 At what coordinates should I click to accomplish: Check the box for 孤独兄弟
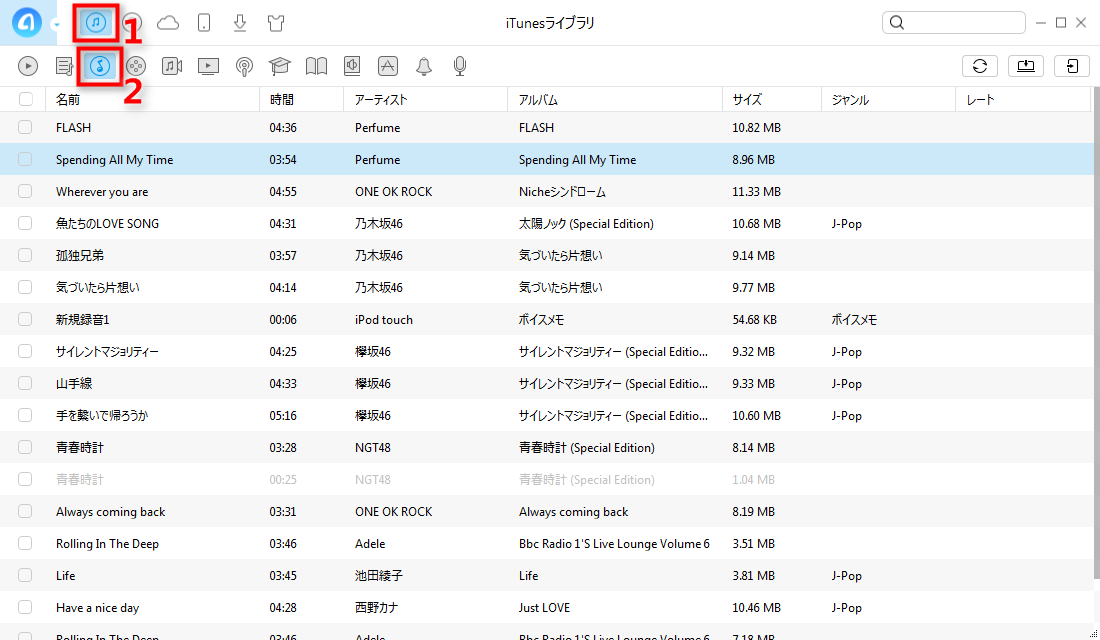25,255
